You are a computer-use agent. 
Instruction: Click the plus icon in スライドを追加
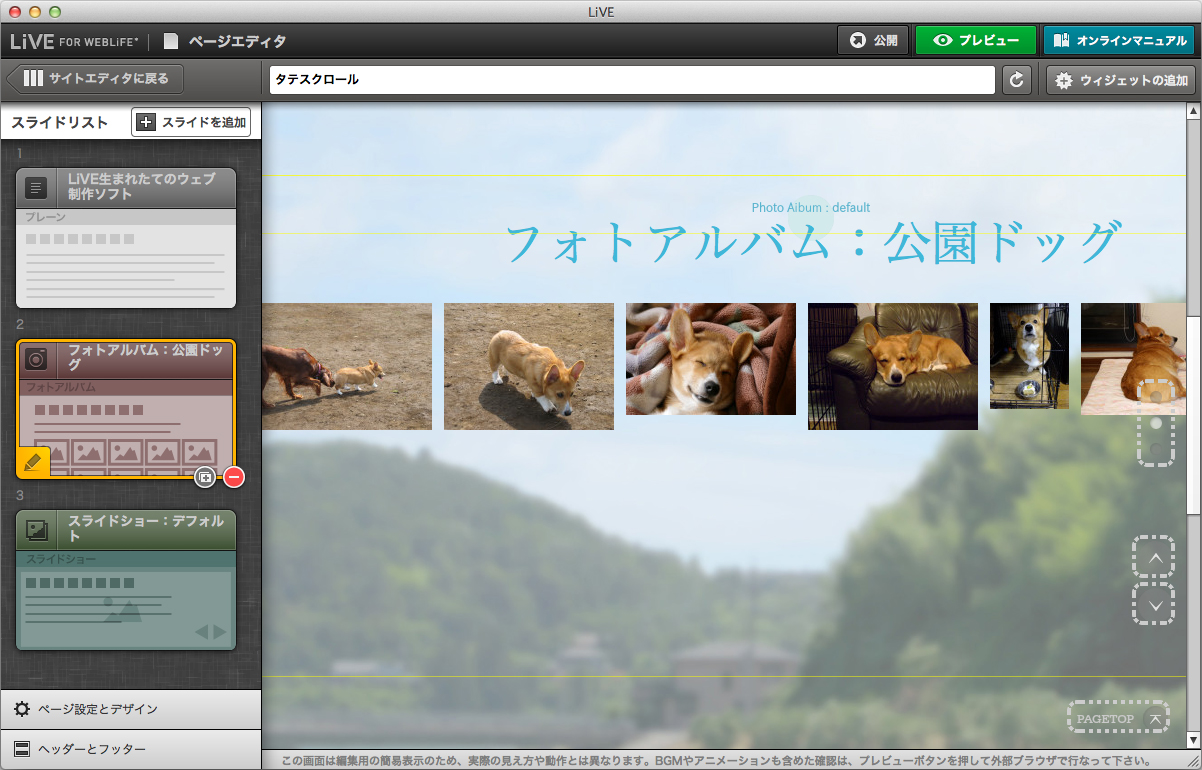pos(146,122)
